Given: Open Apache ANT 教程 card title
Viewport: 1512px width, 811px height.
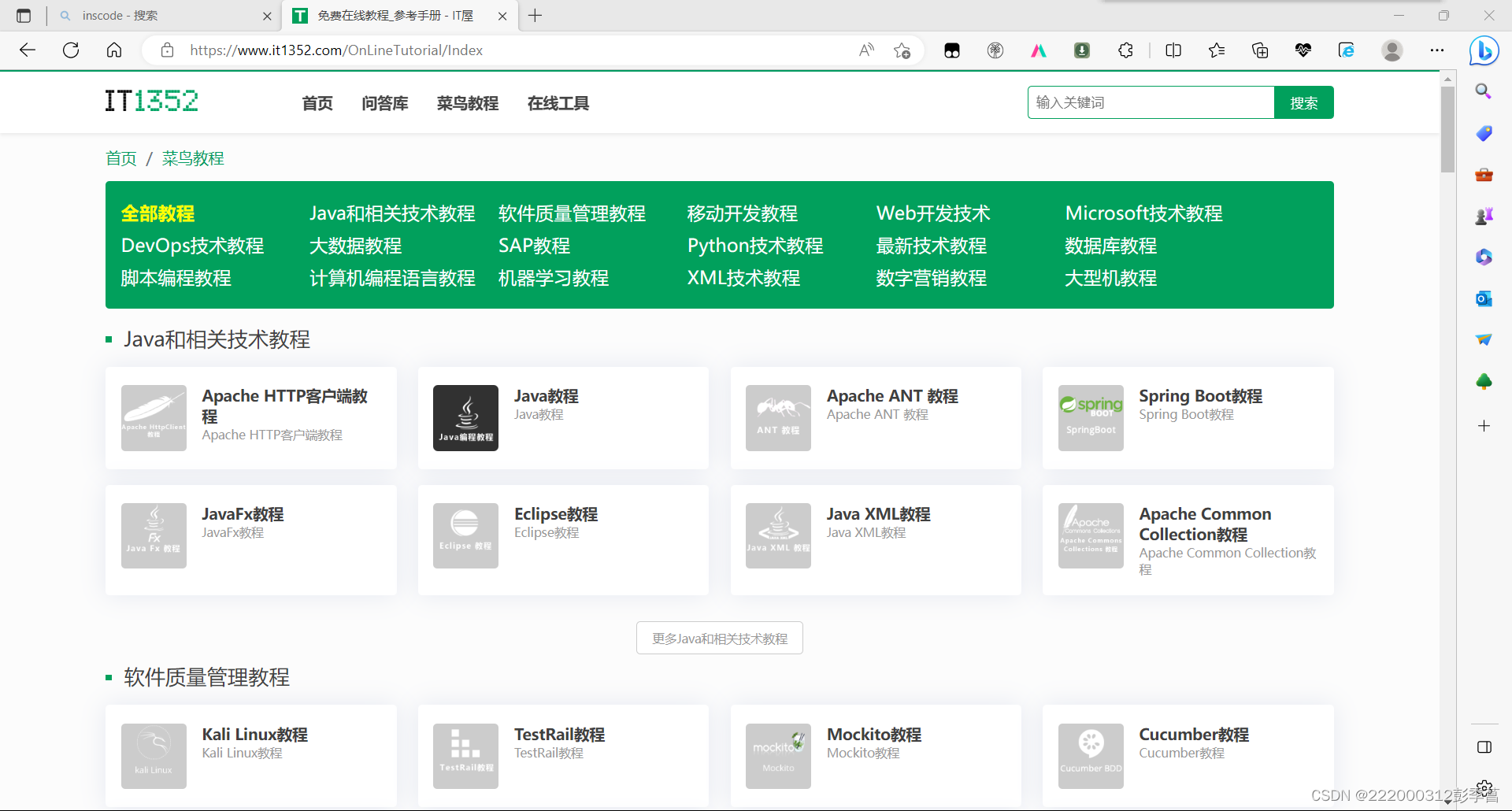Looking at the screenshot, I should point(892,396).
